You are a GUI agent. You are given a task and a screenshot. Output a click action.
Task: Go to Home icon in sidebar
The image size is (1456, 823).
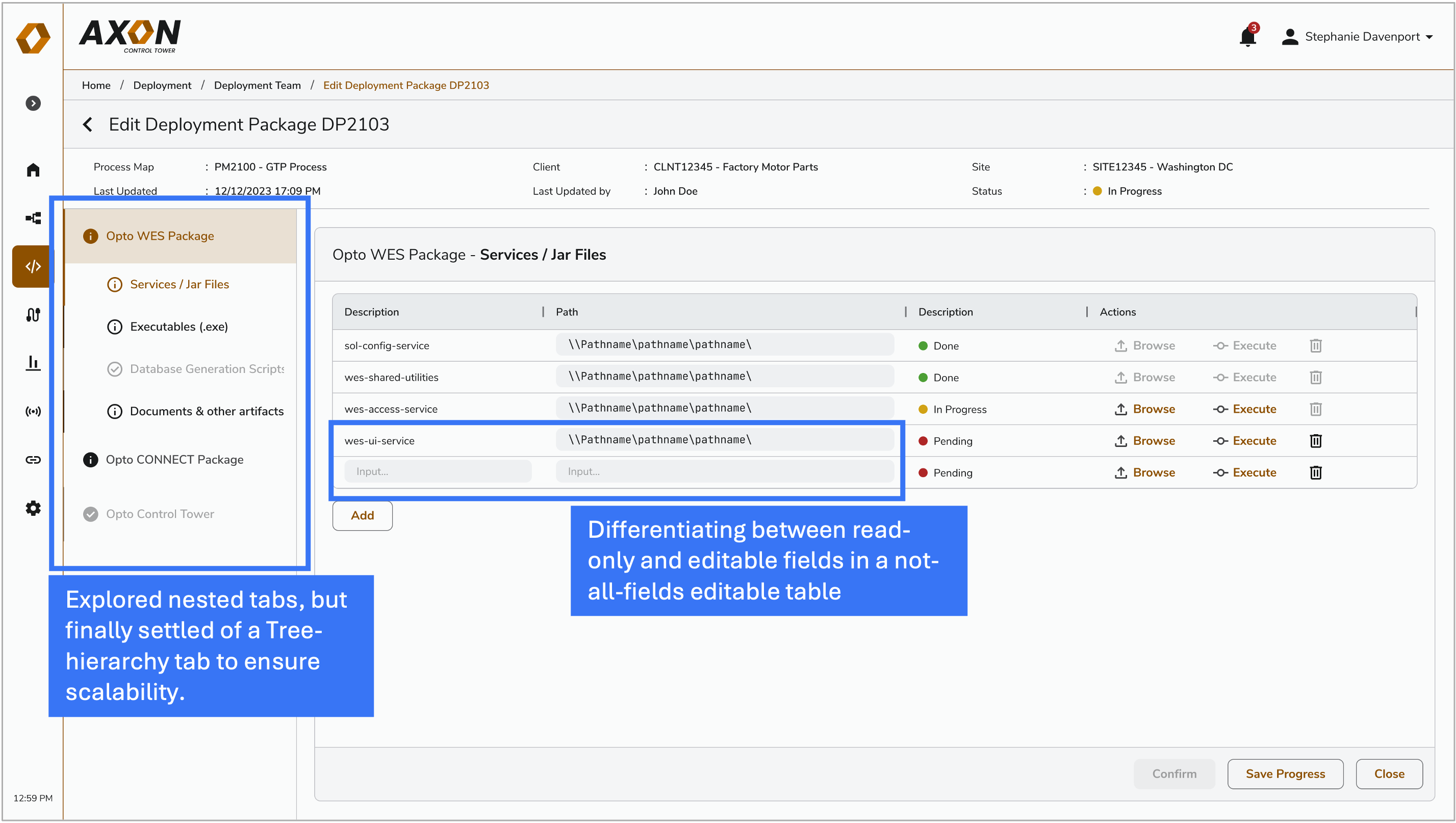tap(33, 170)
